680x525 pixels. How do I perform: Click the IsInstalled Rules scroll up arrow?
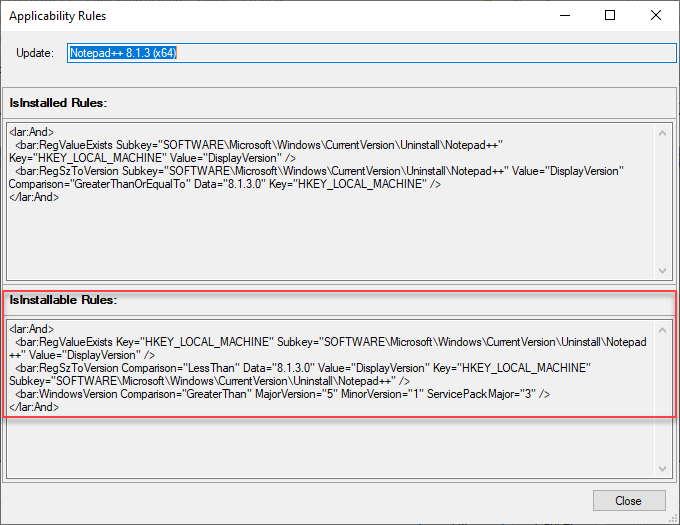pyautogui.click(x=662, y=133)
